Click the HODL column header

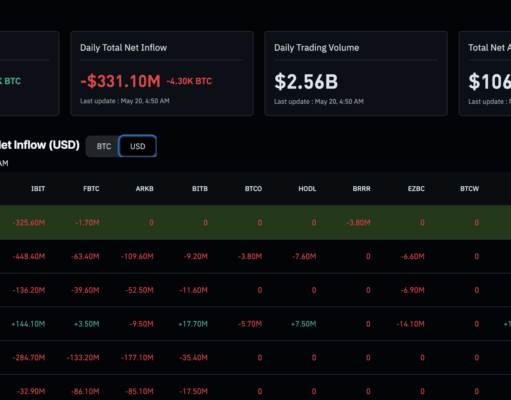click(x=307, y=189)
